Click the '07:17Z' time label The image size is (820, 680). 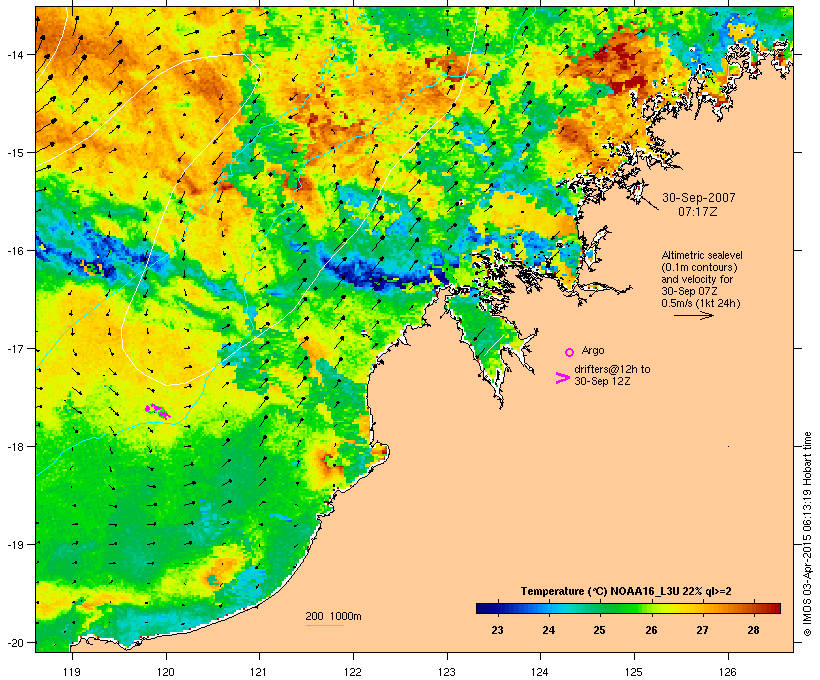[698, 212]
